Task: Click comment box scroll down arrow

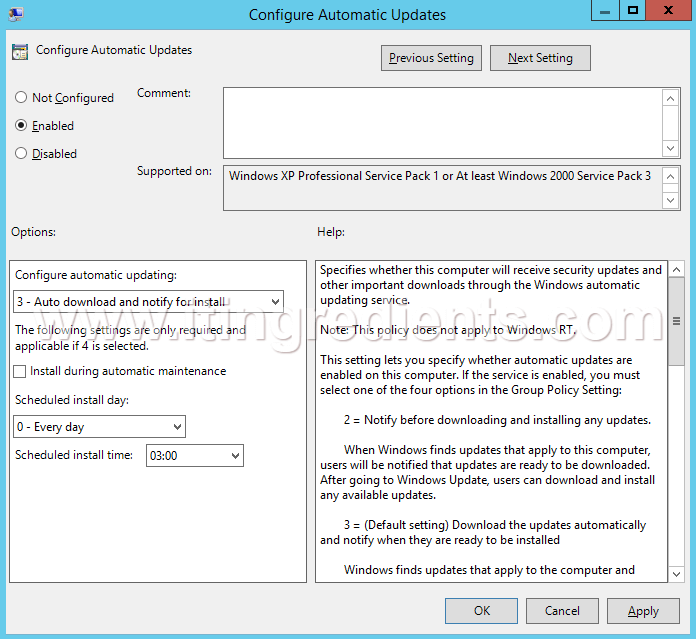Action: [x=671, y=148]
